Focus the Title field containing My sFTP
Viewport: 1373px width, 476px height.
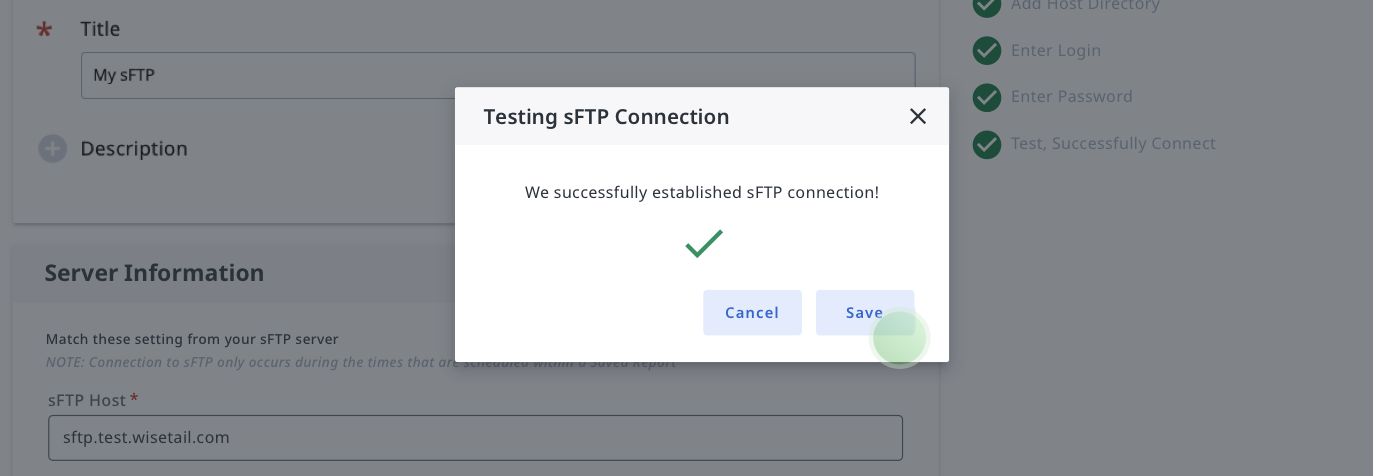498,75
